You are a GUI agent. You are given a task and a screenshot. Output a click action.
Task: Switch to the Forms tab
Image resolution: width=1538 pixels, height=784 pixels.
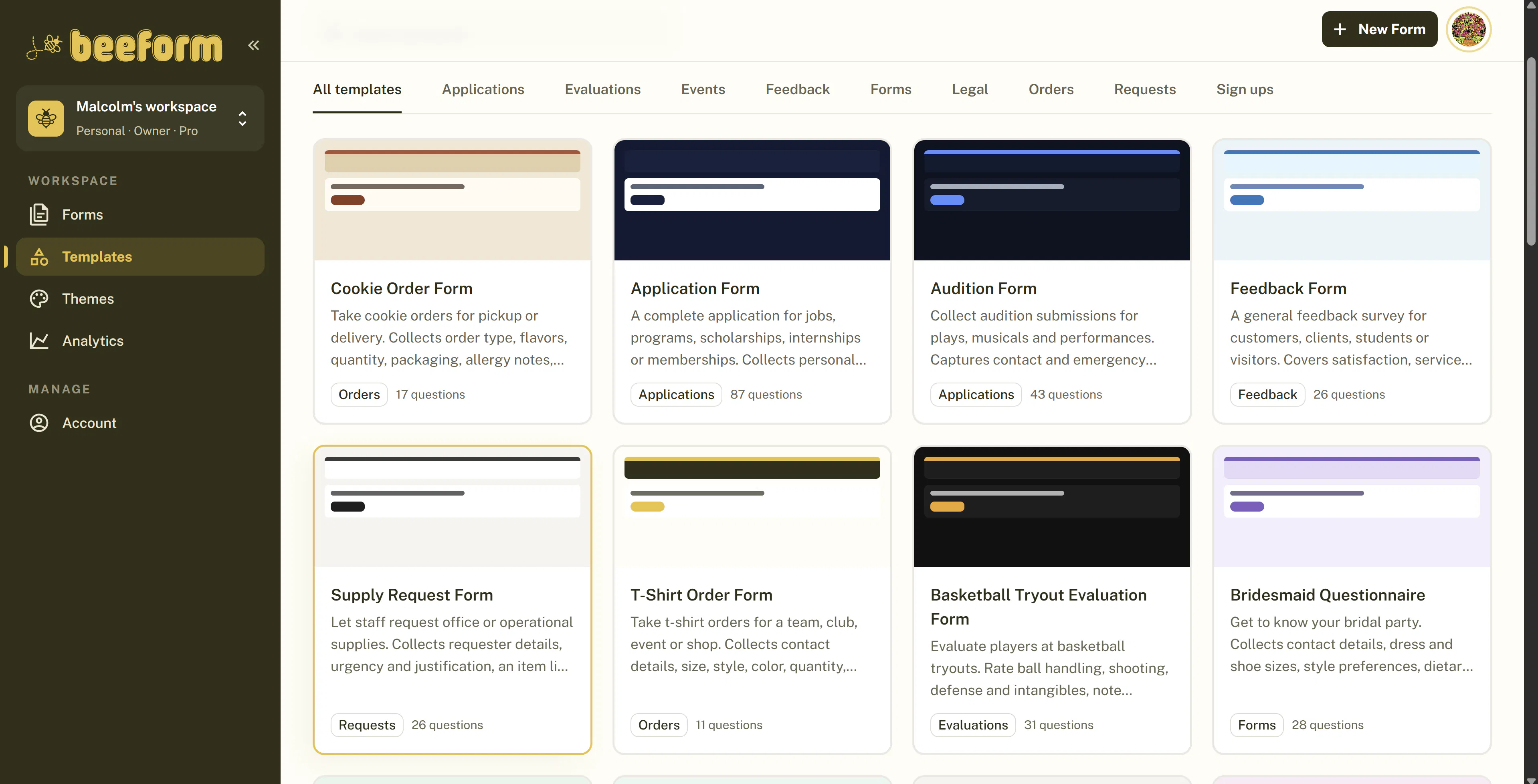891,89
